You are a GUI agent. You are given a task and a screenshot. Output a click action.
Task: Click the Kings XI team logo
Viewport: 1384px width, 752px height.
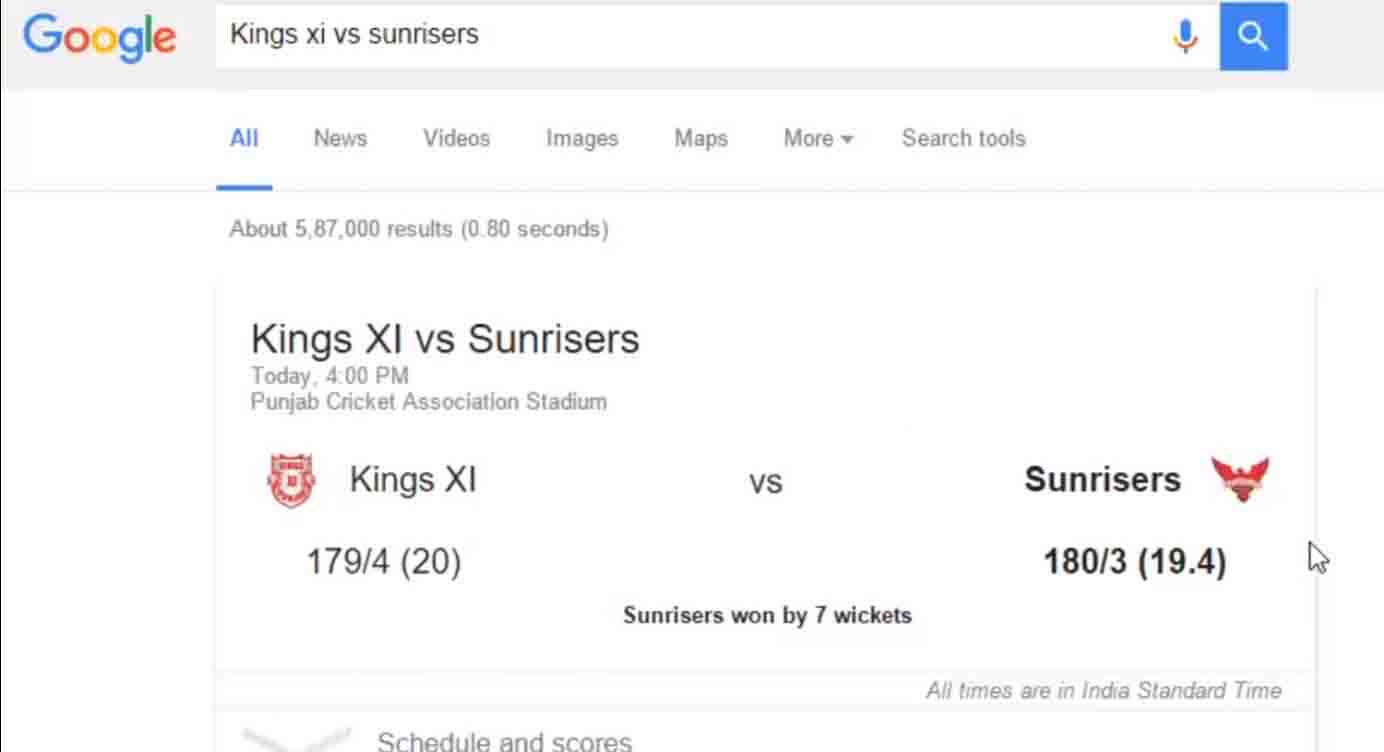click(x=291, y=481)
